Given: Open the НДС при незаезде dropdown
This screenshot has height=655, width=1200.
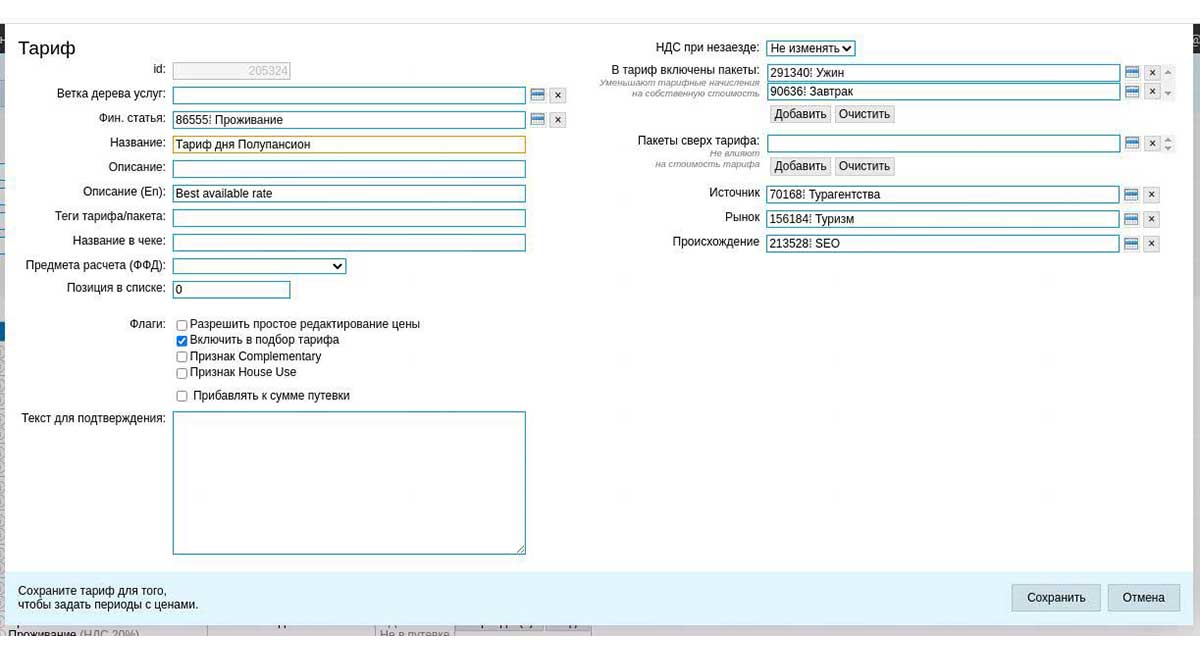Looking at the screenshot, I should click(x=810, y=48).
